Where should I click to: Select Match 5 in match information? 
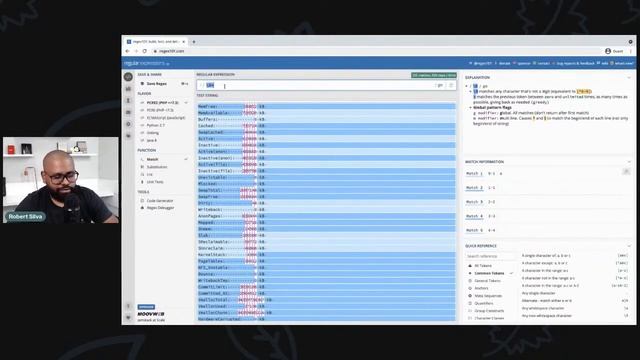474,230
